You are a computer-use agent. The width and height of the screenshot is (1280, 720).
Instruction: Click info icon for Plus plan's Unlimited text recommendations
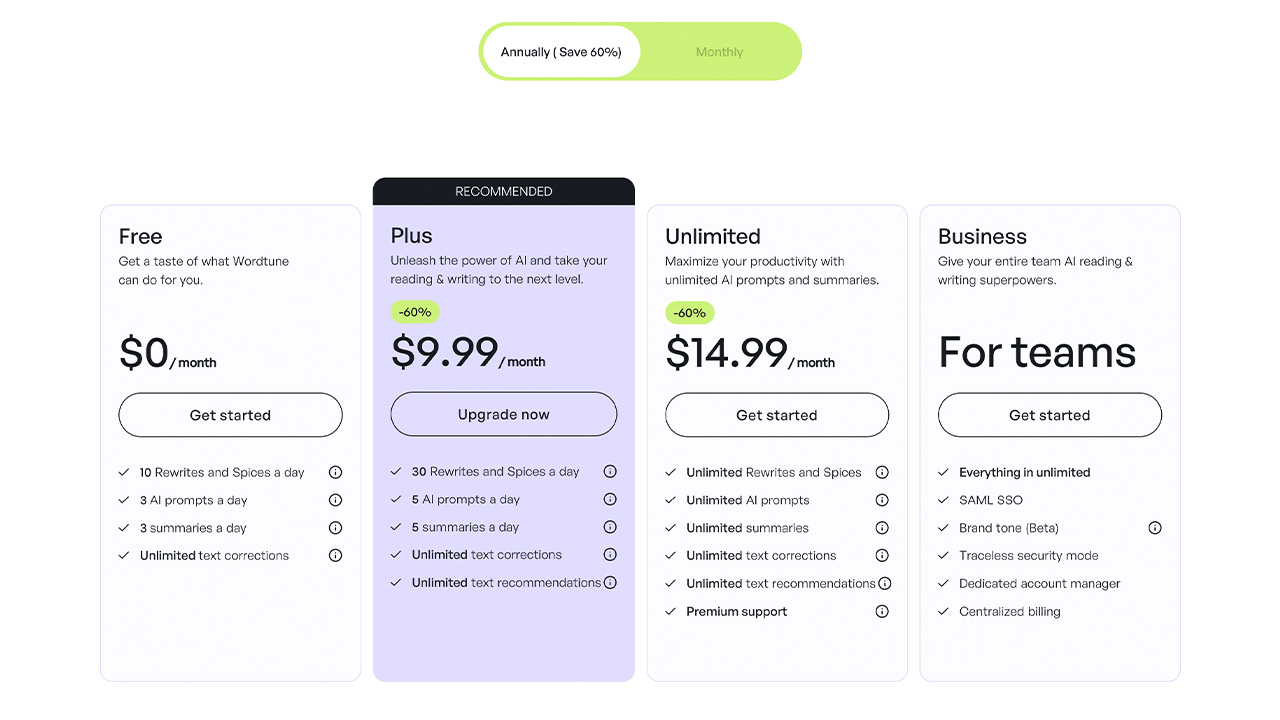[x=610, y=582]
